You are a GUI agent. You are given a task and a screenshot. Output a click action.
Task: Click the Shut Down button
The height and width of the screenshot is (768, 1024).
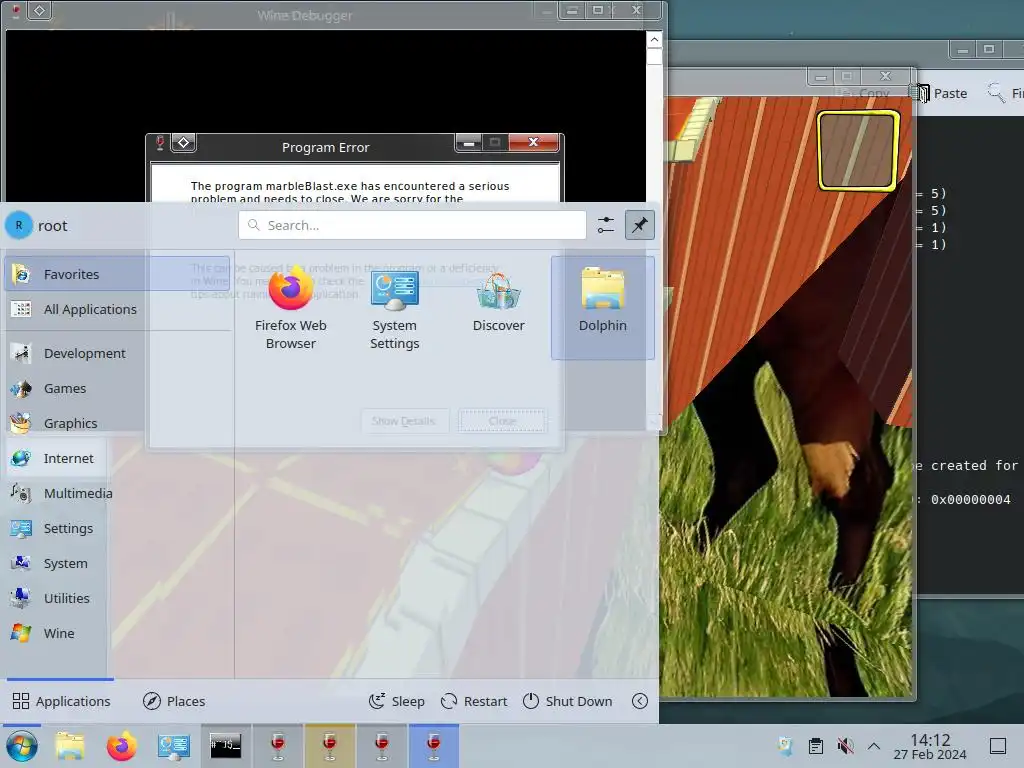(568, 701)
